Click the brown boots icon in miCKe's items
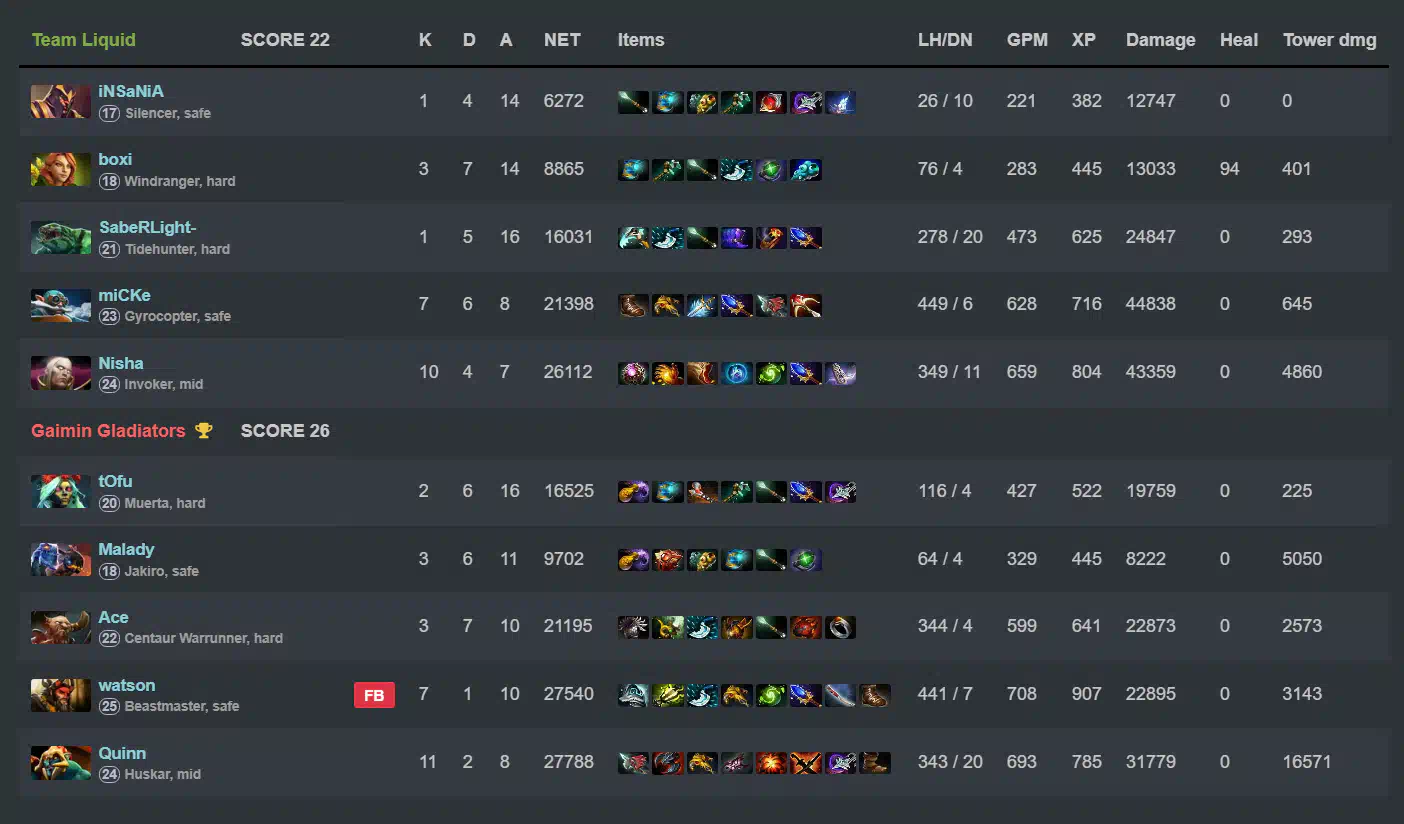 pyautogui.click(x=634, y=305)
